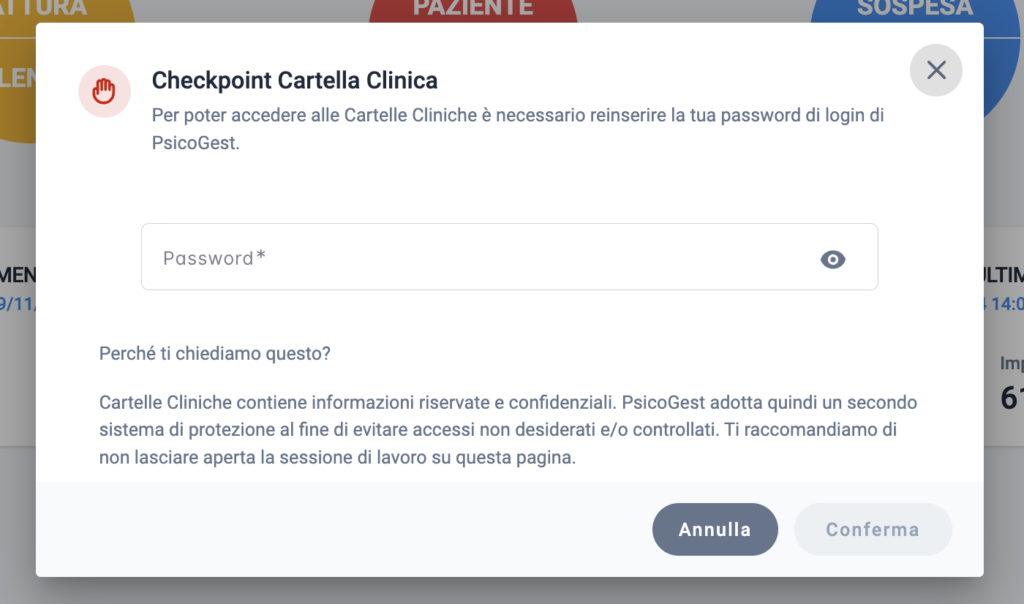Click the 'Imp' label at the right edge
This screenshot has height=604, width=1024.
[1012, 364]
